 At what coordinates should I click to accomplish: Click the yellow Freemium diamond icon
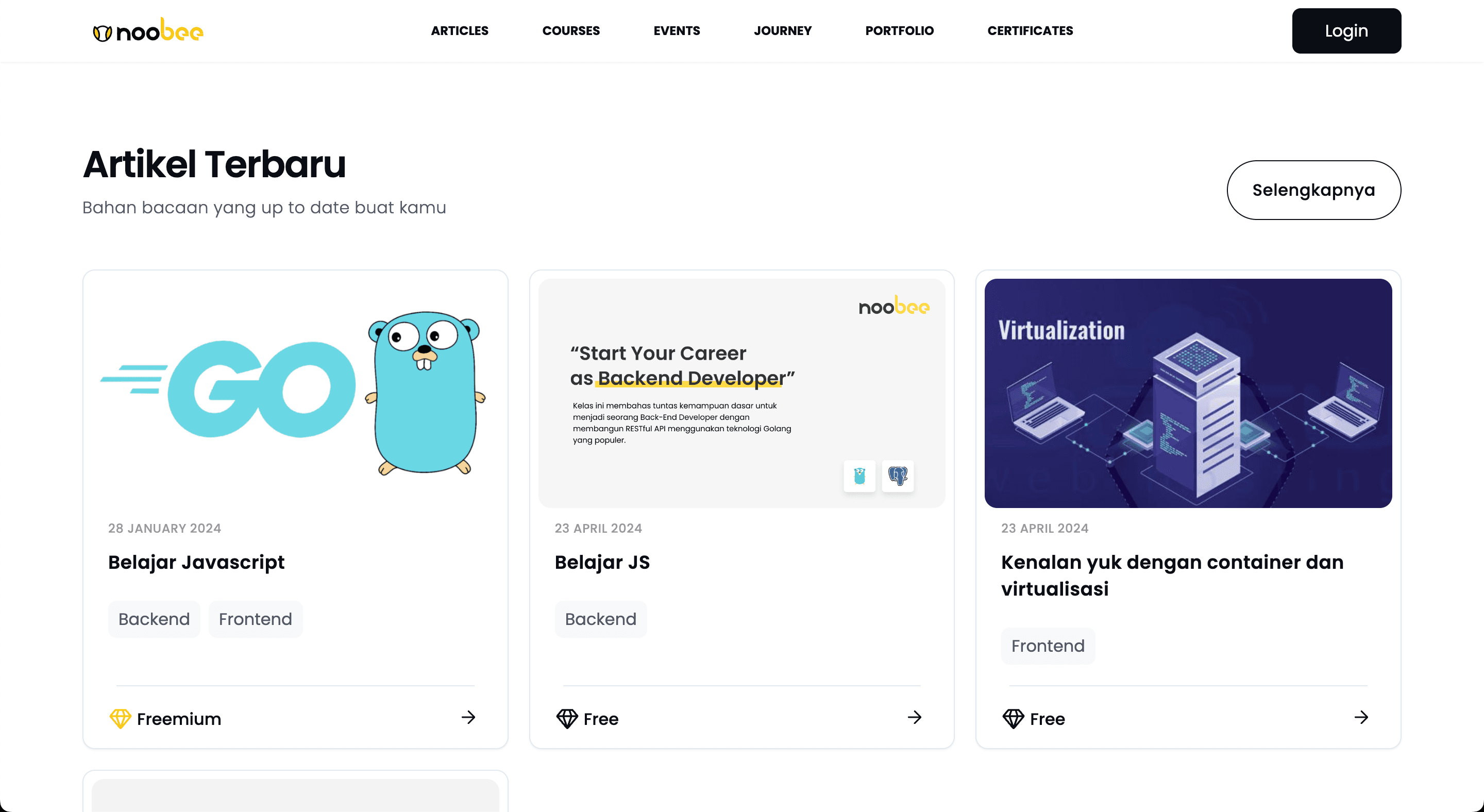tap(120, 718)
